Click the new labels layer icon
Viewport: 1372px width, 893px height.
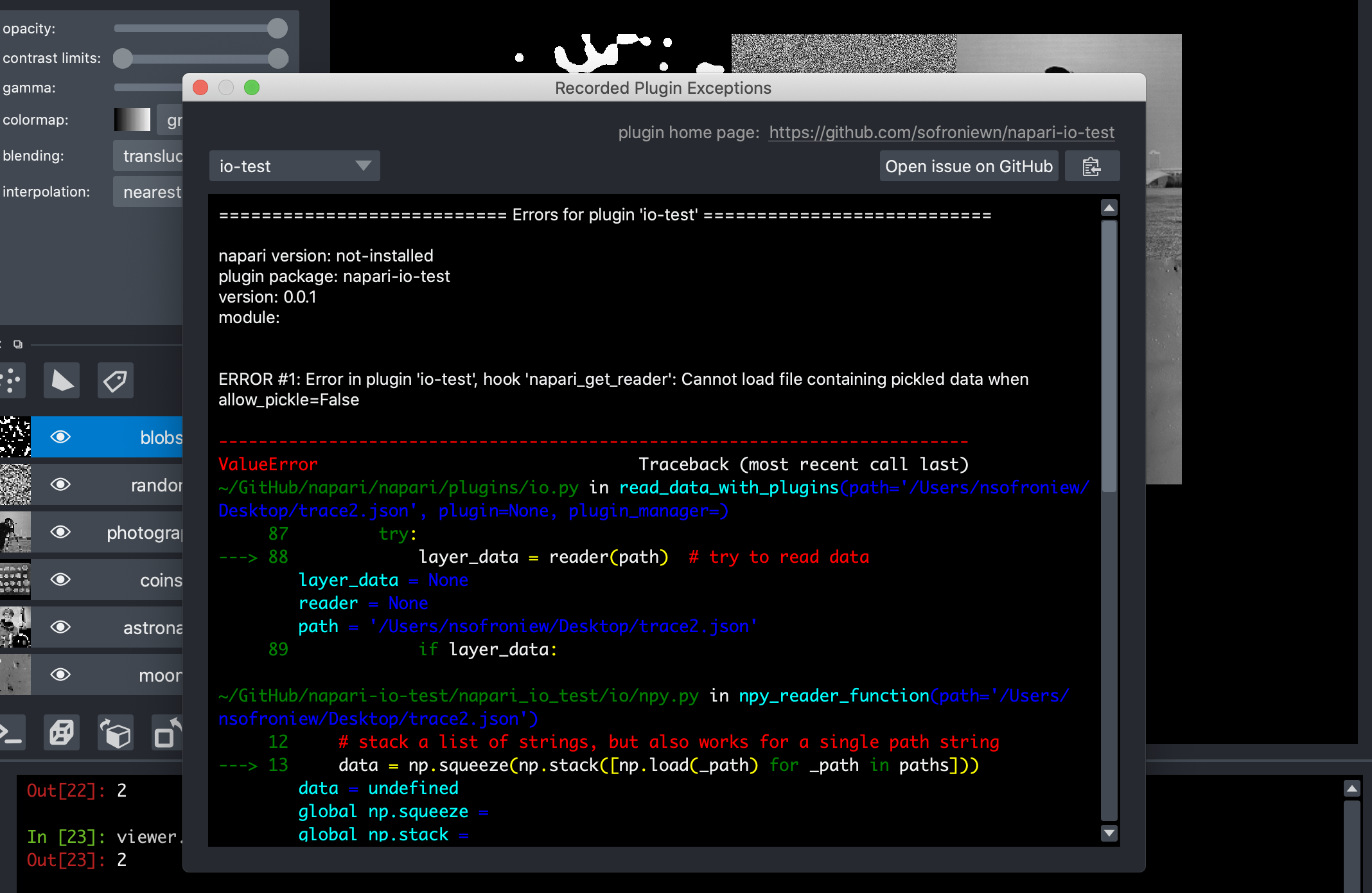[x=116, y=380]
